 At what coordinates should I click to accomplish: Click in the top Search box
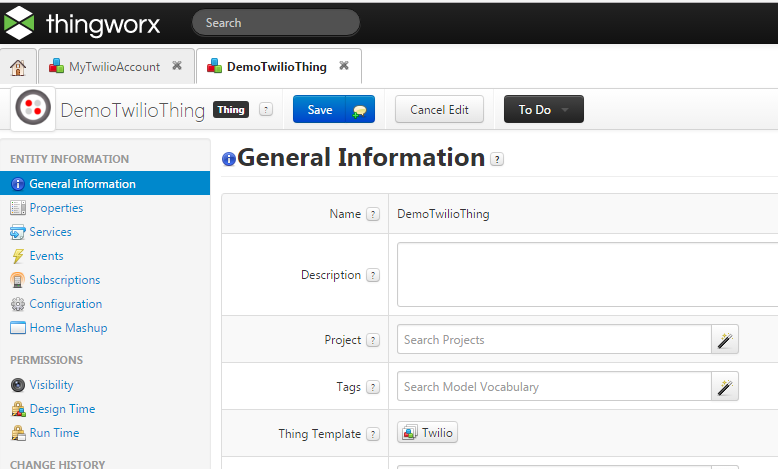pyautogui.click(x=276, y=23)
